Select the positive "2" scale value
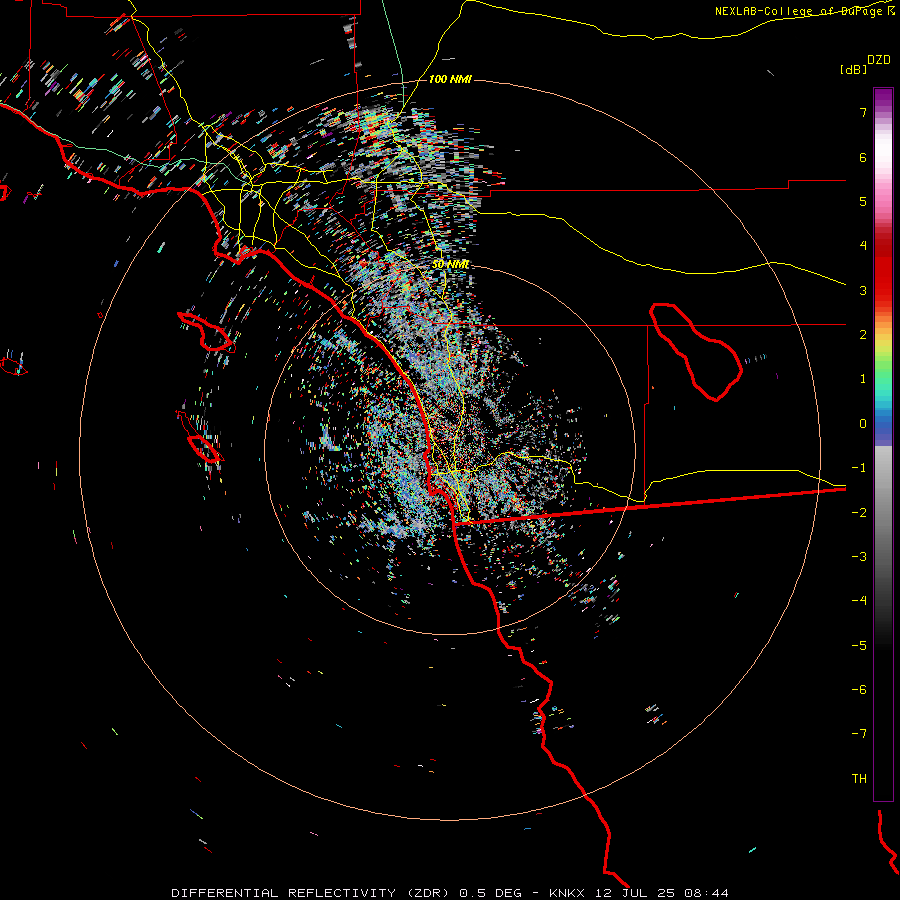 tap(863, 335)
